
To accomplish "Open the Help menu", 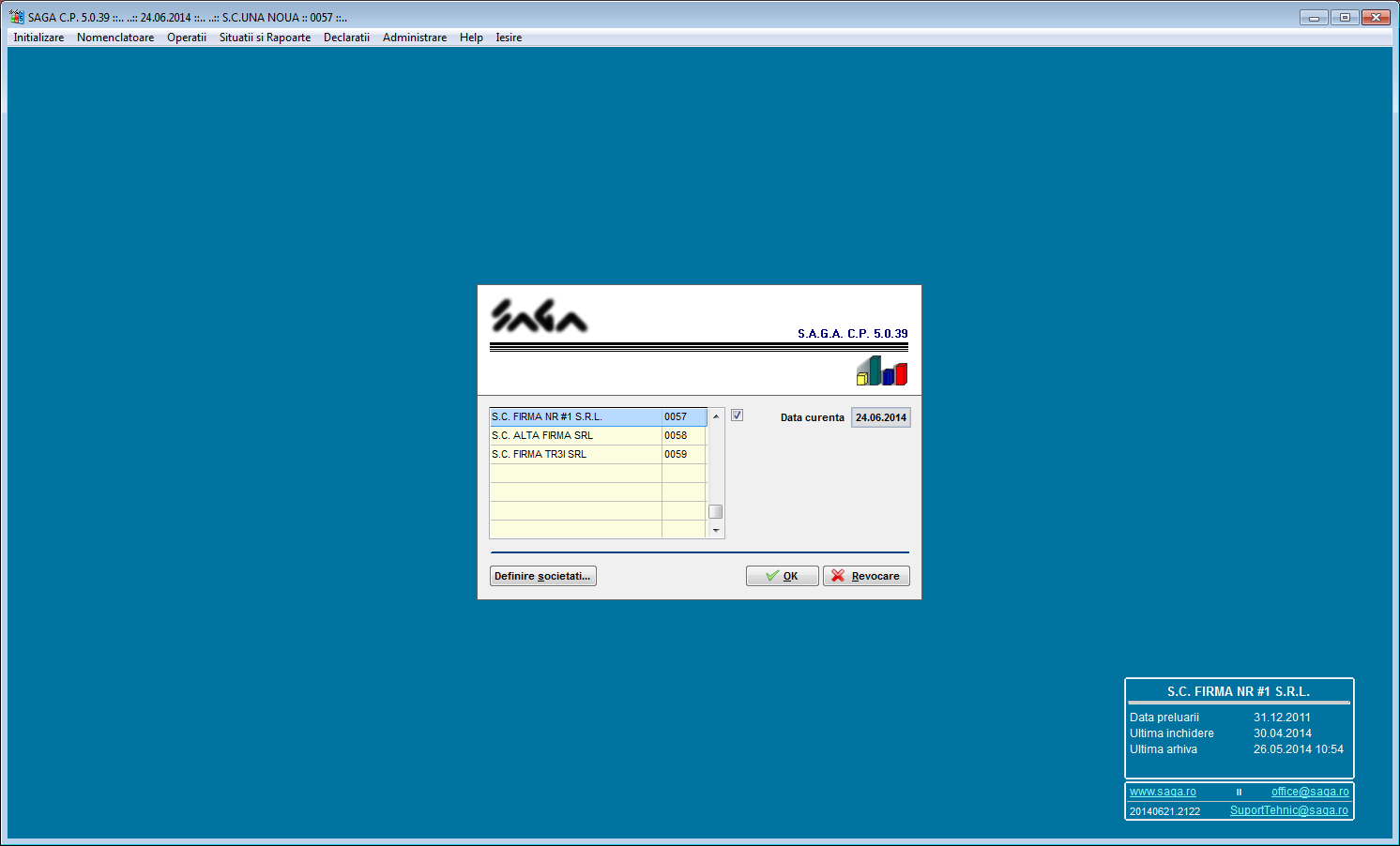I will (x=471, y=38).
